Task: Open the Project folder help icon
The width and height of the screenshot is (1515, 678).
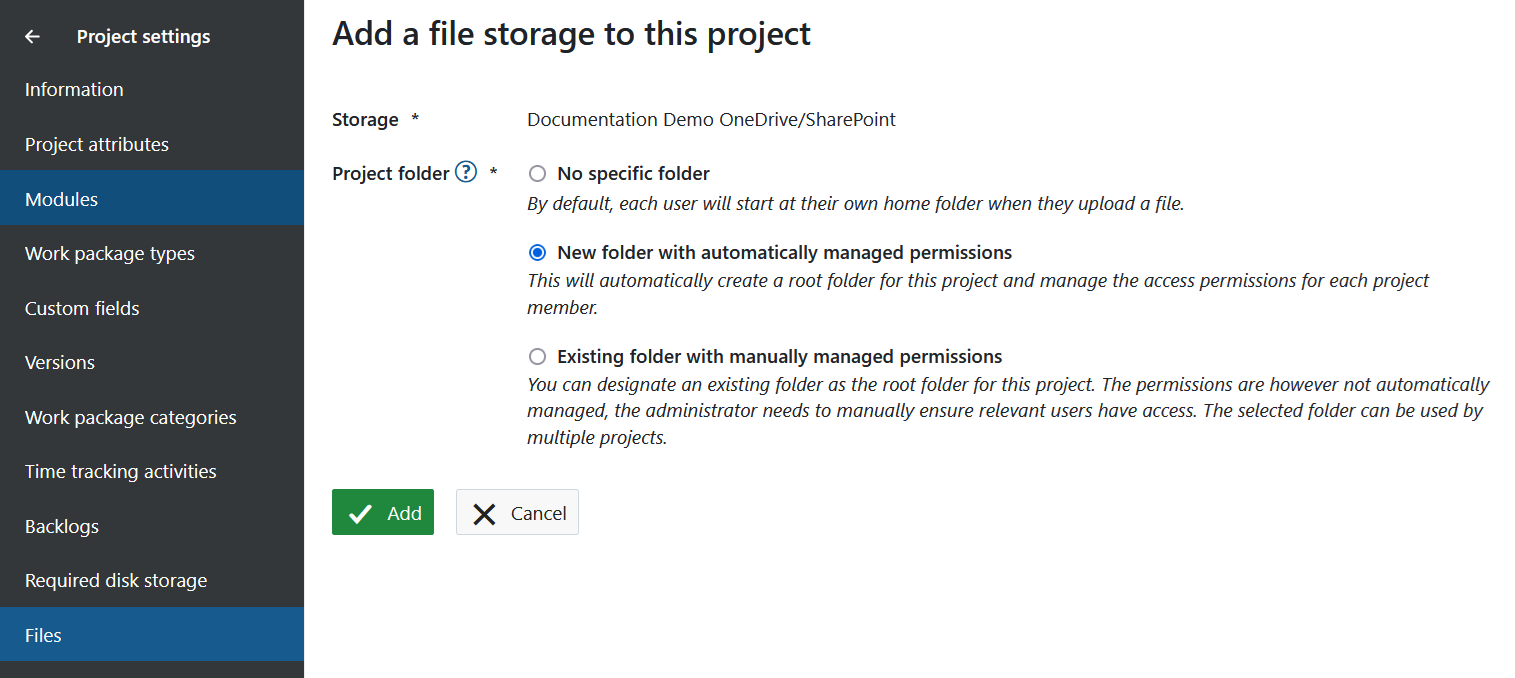Action: pos(466,172)
